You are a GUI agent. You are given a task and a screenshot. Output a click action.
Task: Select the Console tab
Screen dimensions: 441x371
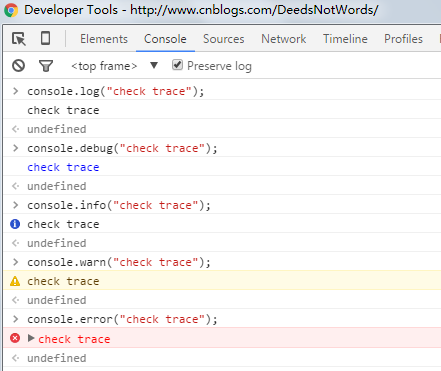click(x=165, y=39)
